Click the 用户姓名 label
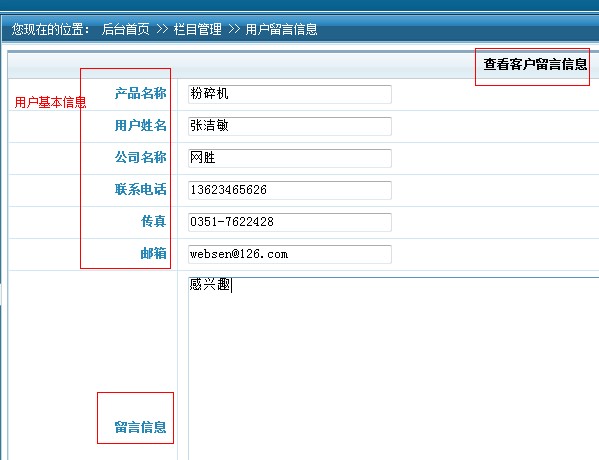This screenshot has width=599, height=460. 141,125
